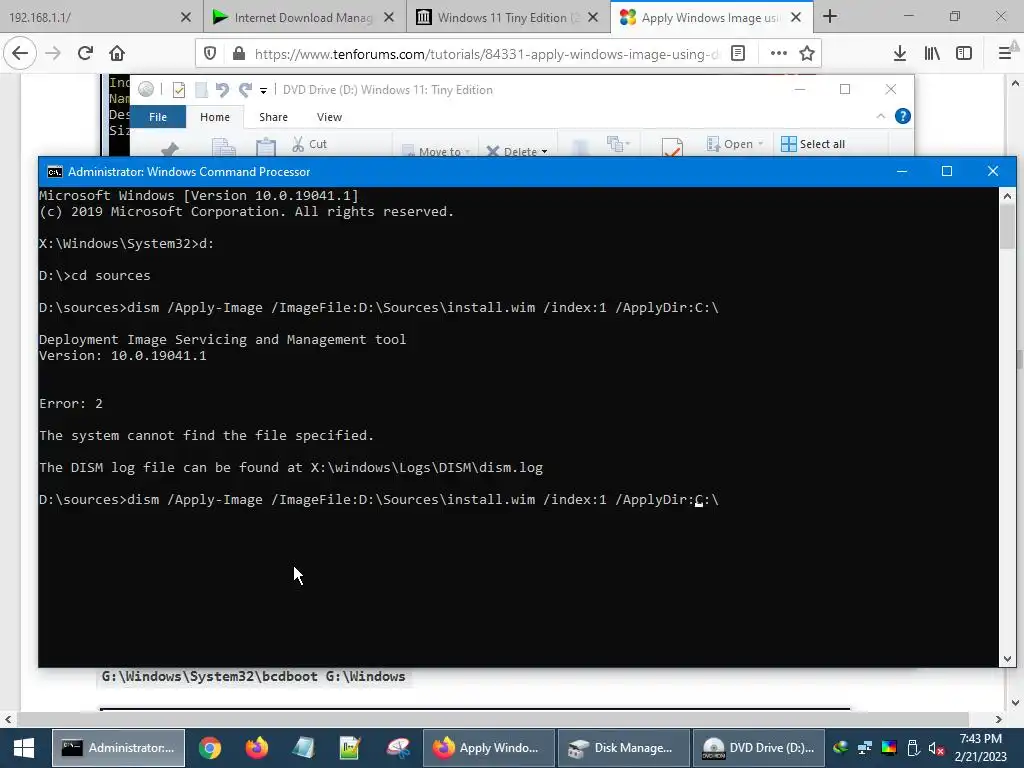Viewport: 1024px width, 768px height.
Task: Open the tracking protection shield icon
Action: (210, 54)
